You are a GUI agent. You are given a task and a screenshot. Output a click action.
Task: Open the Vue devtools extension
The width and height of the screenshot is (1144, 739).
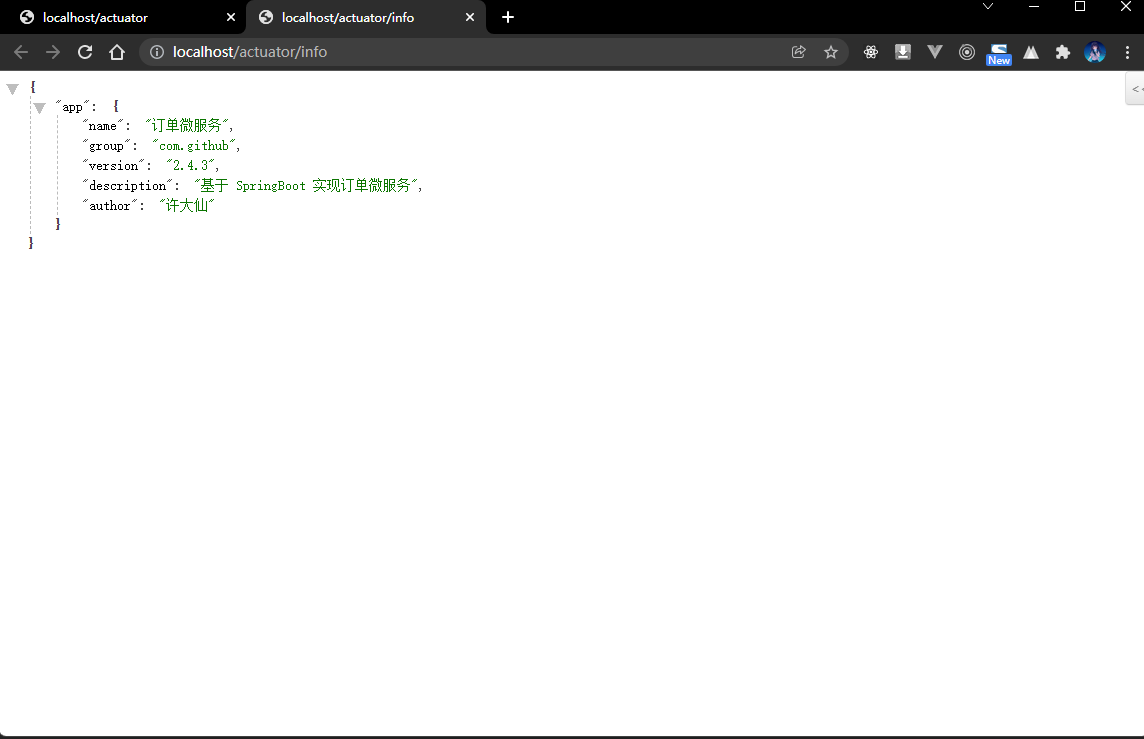pyautogui.click(x=935, y=52)
